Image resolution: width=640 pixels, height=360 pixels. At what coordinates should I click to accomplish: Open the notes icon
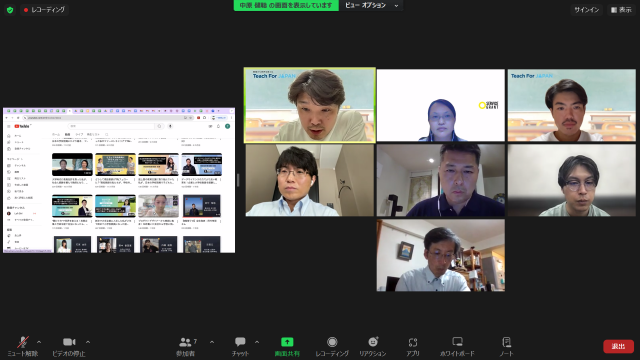click(507, 347)
